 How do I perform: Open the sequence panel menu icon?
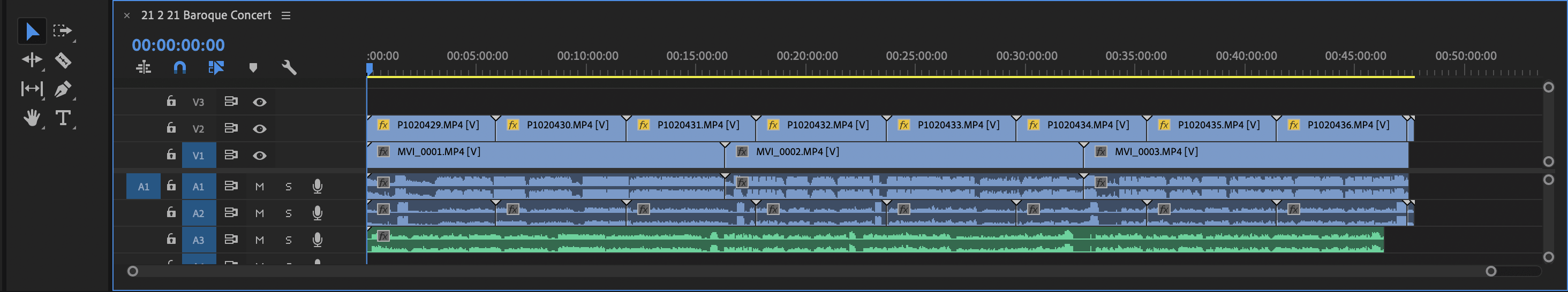[x=286, y=15]
